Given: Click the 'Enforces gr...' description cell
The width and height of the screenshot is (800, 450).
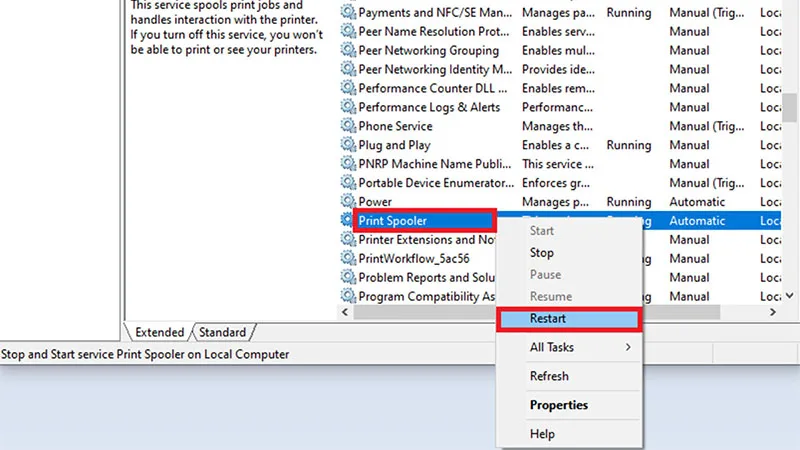Looking at the screenshot, I should point(556,183).
